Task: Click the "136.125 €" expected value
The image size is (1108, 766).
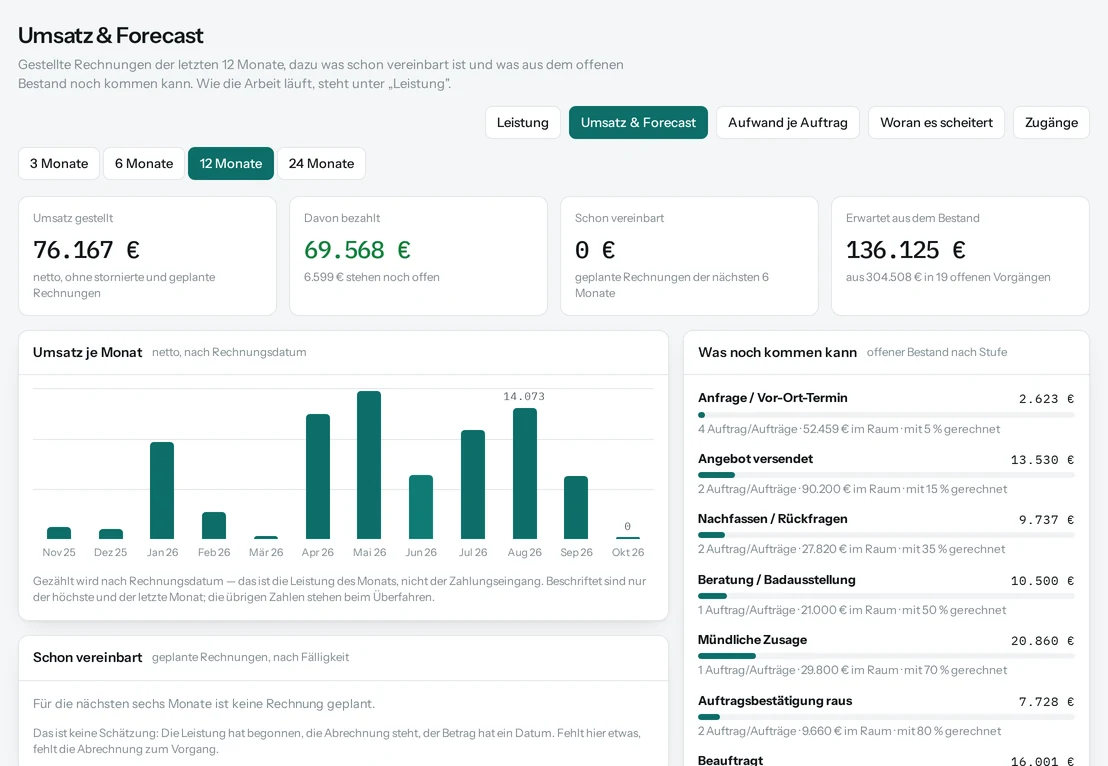Action: click(x=906, y=249)
